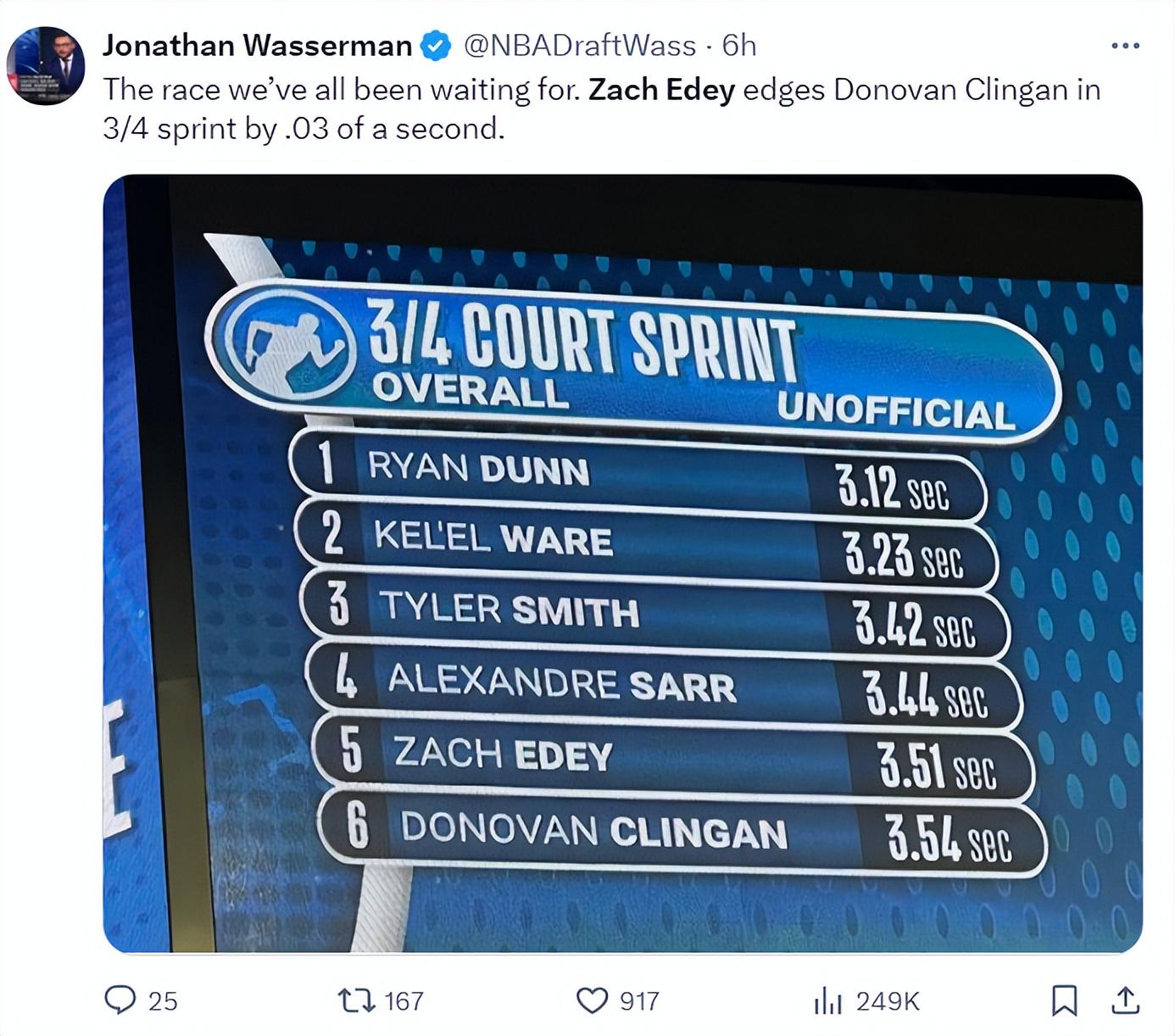The height and width of the screenshot is (1036, 1175).
Task: Click the 25 replies count
Action: (163, 1001)
